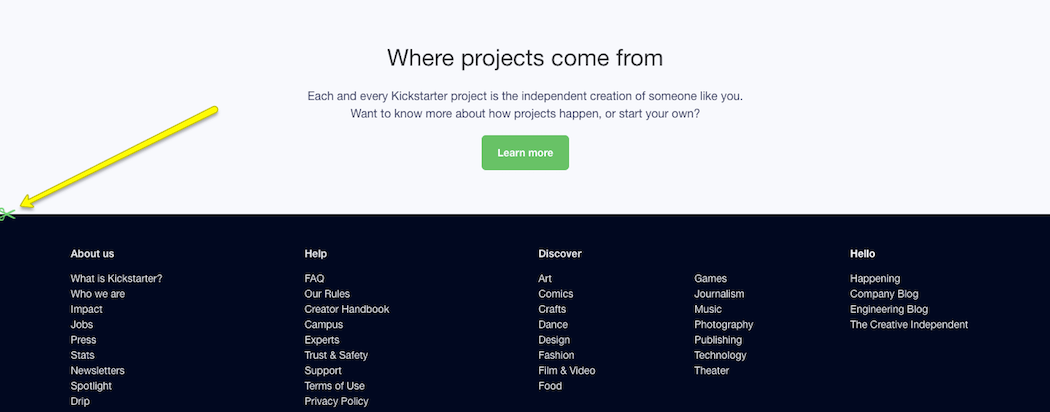The height and width of the screenshot is (412, 1050).
Task: Go to Trust & Safety
Action: click(x=336, y=356)
